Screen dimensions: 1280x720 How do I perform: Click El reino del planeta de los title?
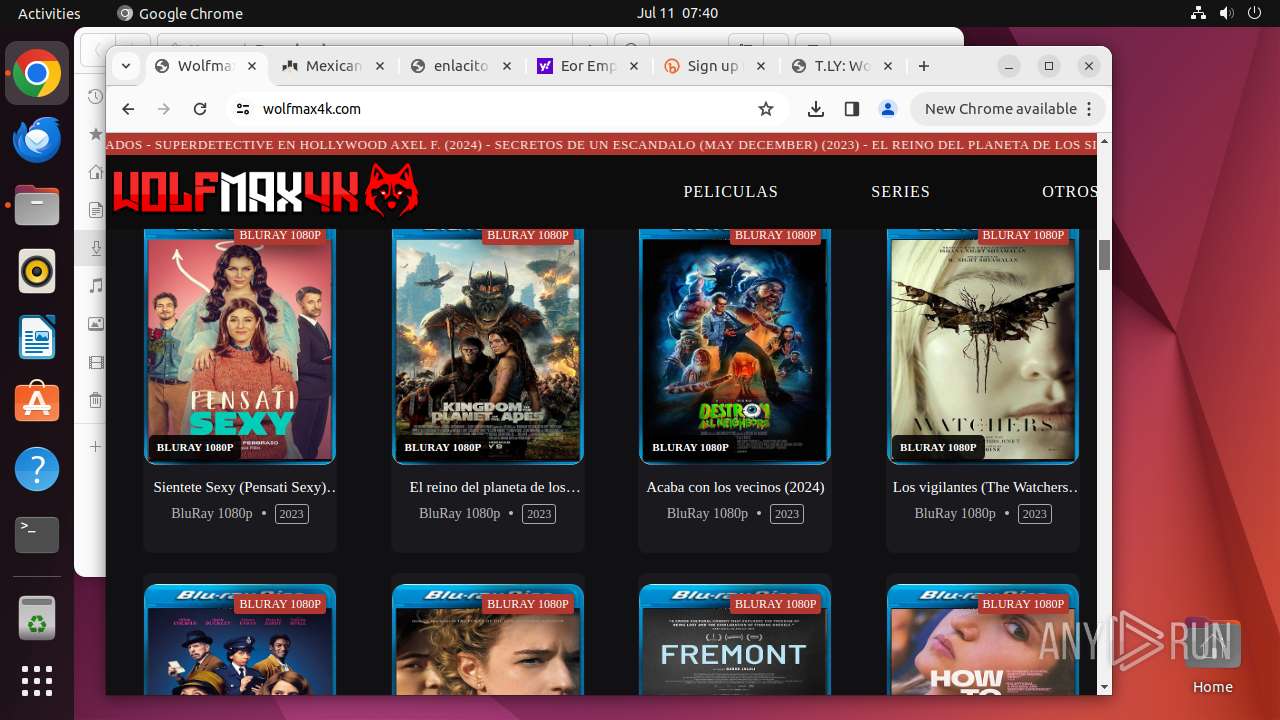coord(495,488)
